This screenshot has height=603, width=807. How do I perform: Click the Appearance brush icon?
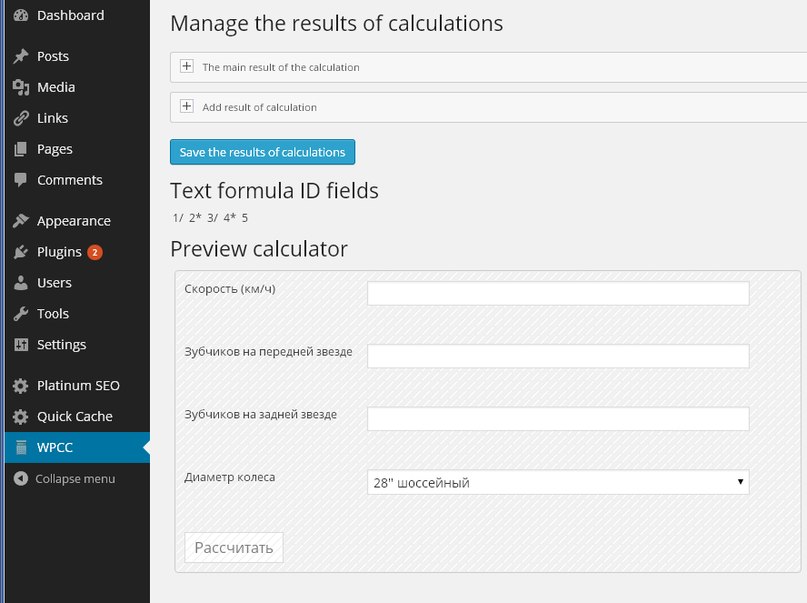coord(20,221)
